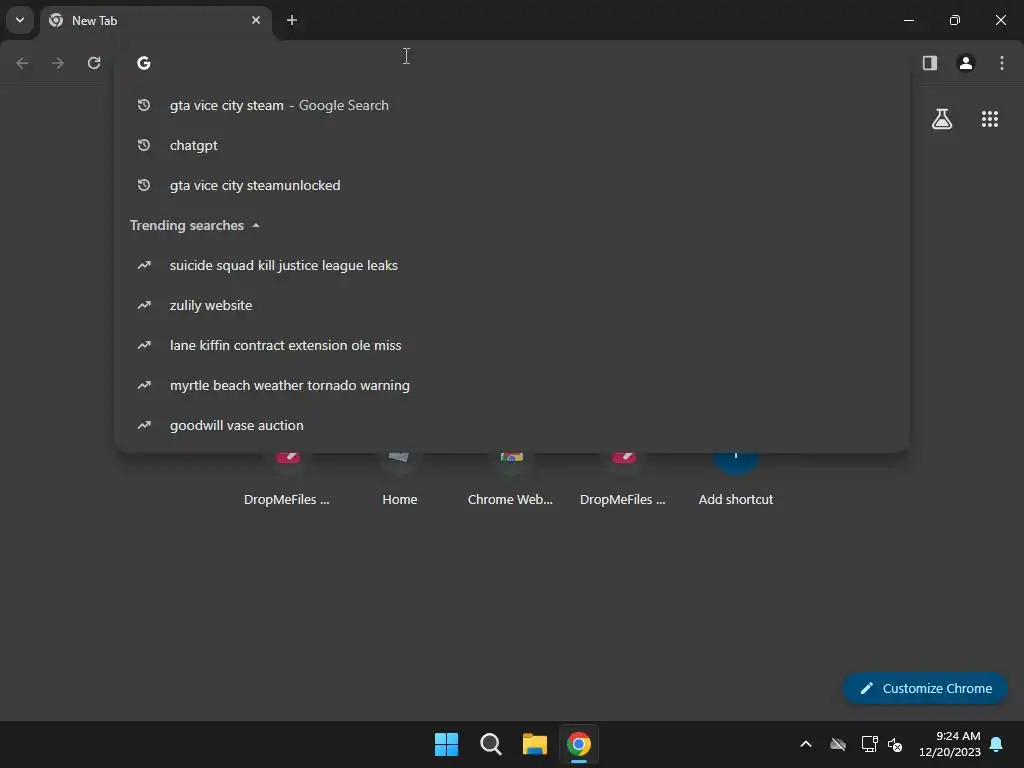Close the New Tab tab
This screenshot has height=768, width=1024.
pyautogui.click(x=256, y=20)
